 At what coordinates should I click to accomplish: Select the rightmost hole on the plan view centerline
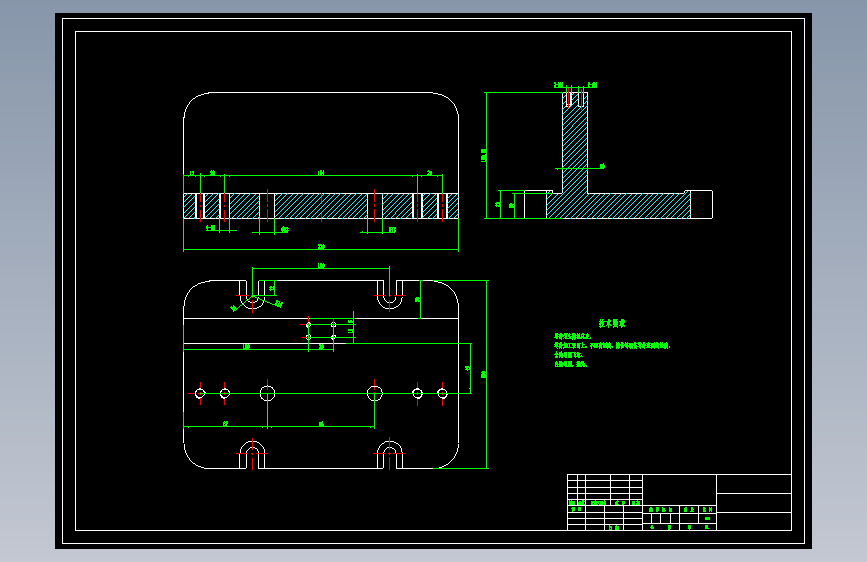pos(442,393)
